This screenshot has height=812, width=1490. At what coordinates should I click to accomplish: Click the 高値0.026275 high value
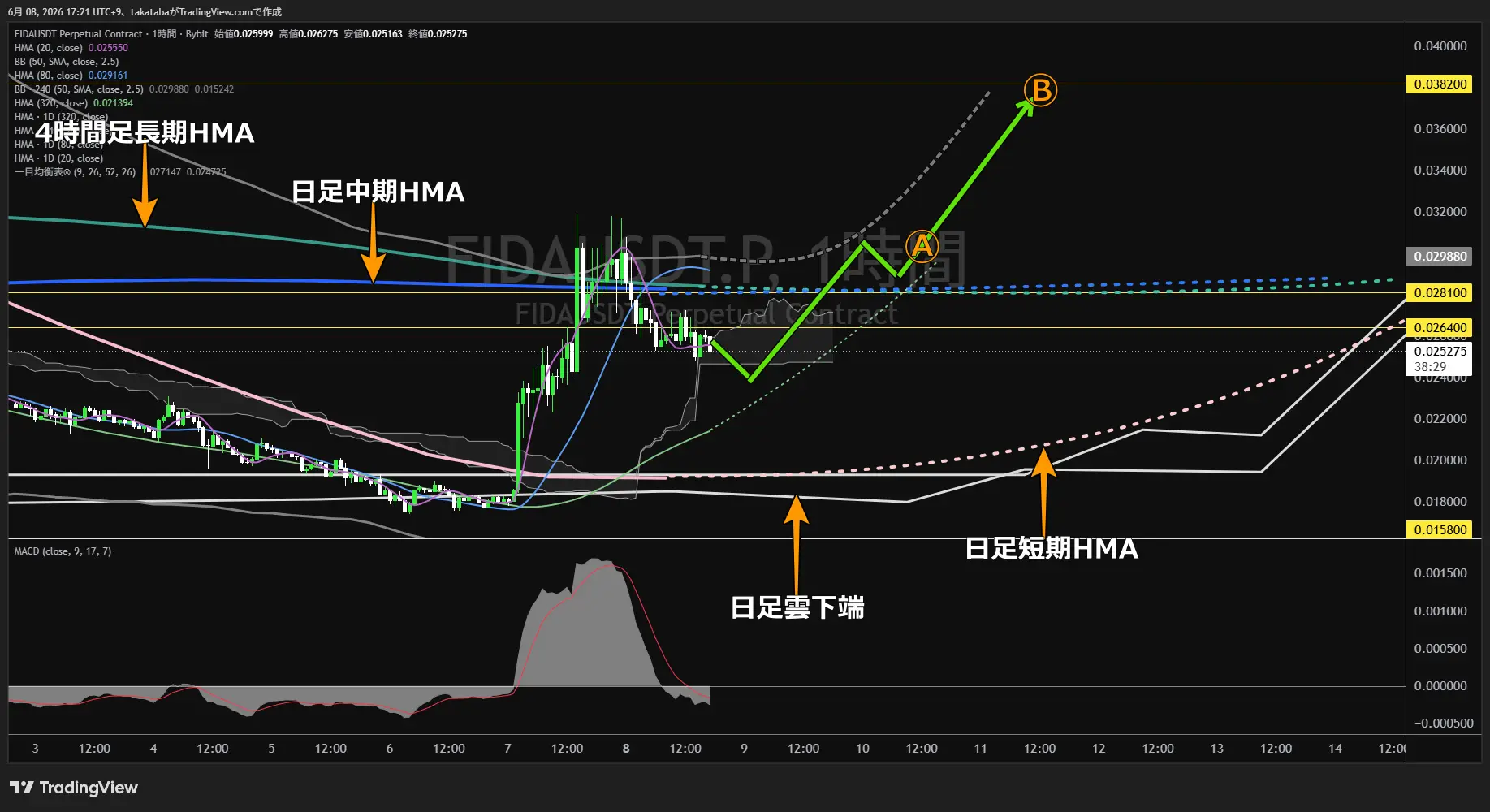(309, 34)
